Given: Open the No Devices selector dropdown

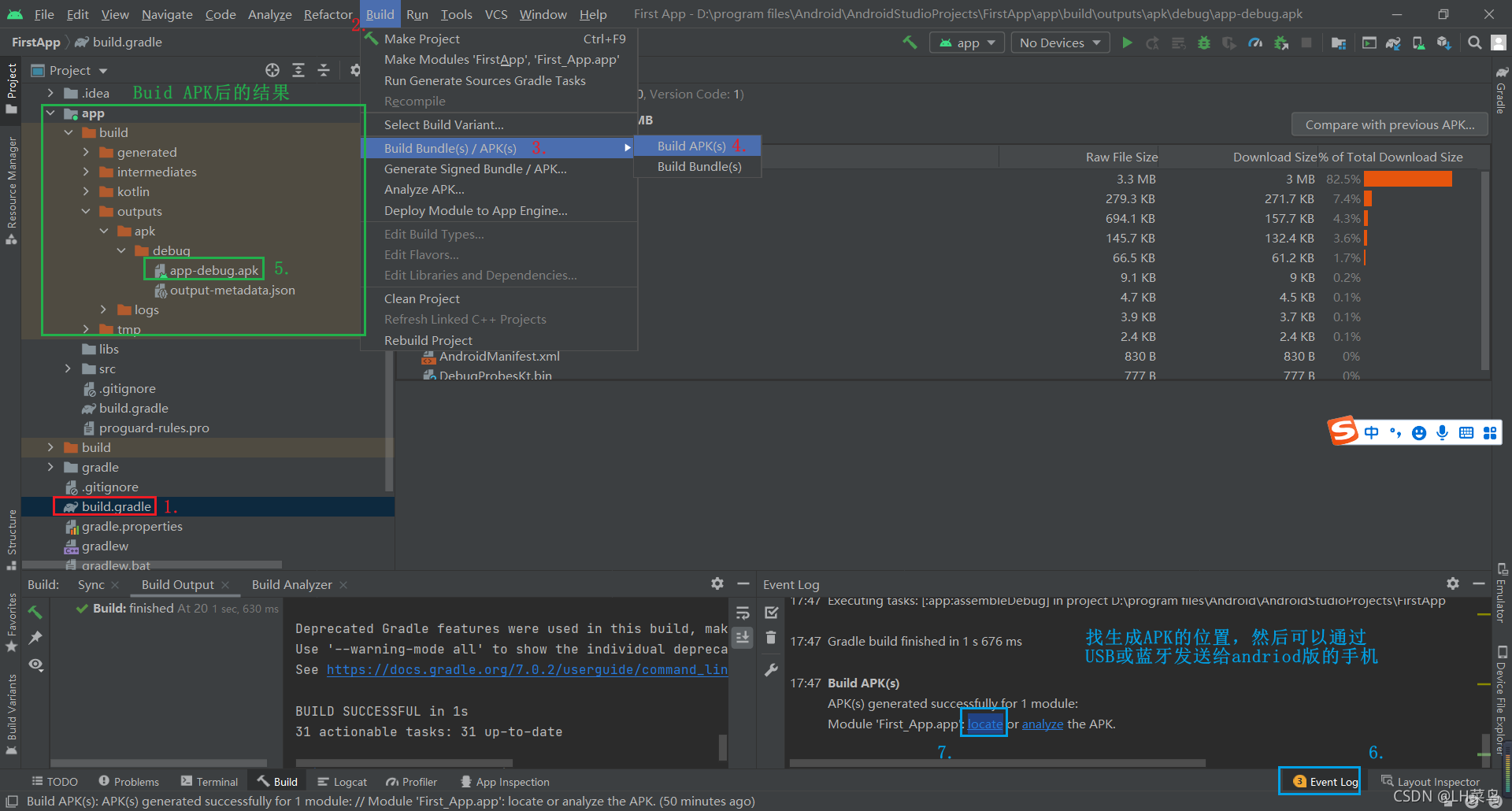Looking at the screenshot, I should coord(1060,43).
